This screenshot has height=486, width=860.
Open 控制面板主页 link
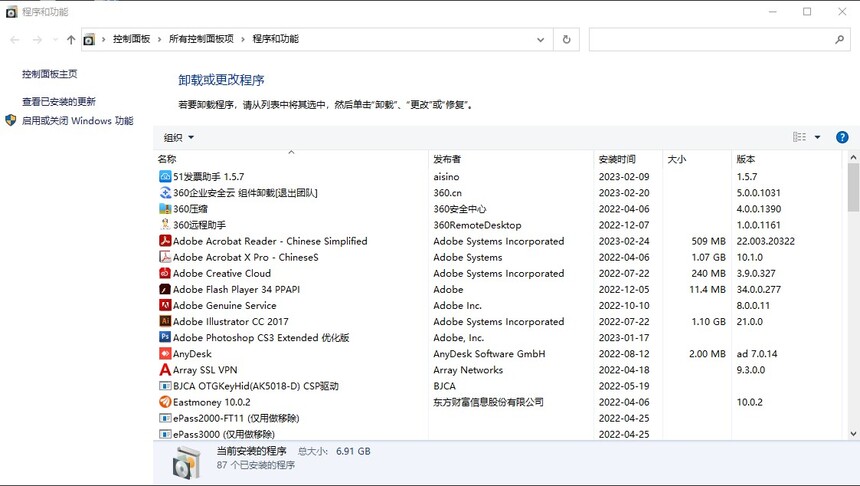(49, 74)
